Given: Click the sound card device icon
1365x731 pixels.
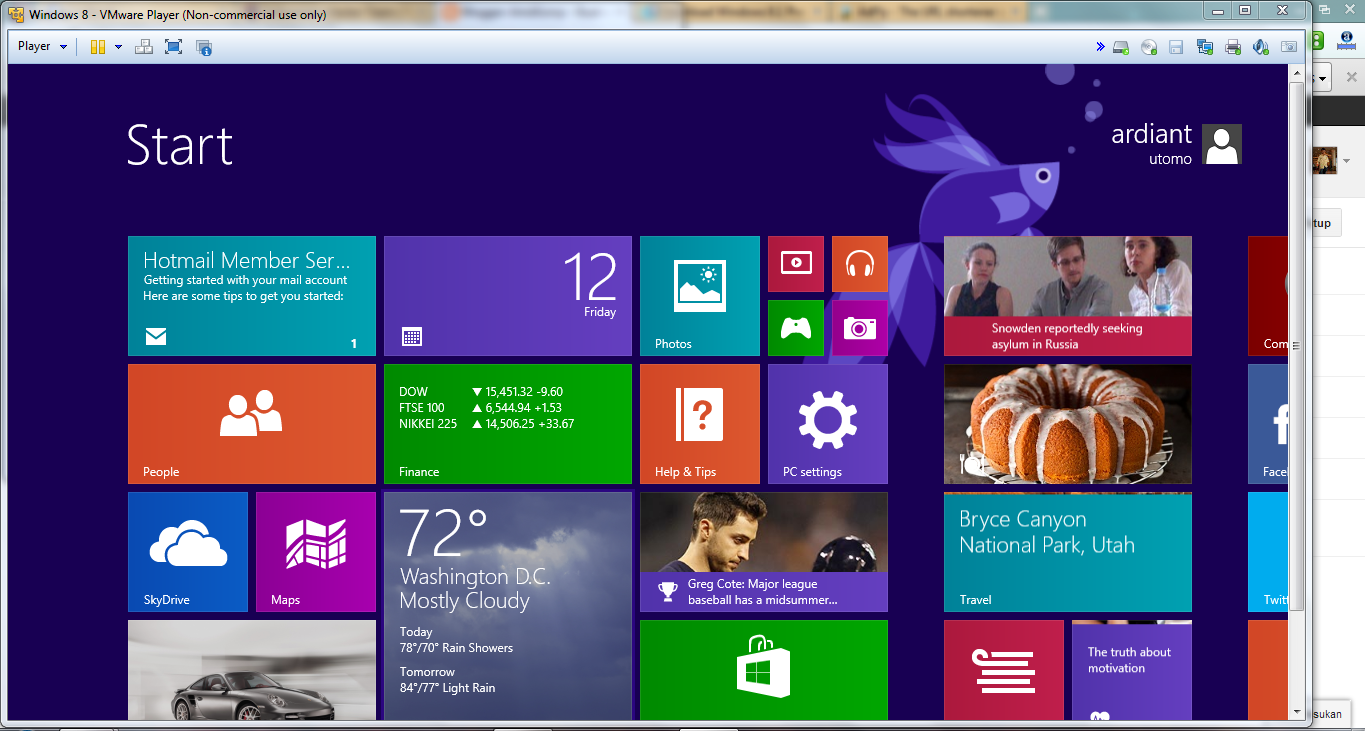Looking at the screenshot, I should pyautogui.click(x=1261, y=47).
